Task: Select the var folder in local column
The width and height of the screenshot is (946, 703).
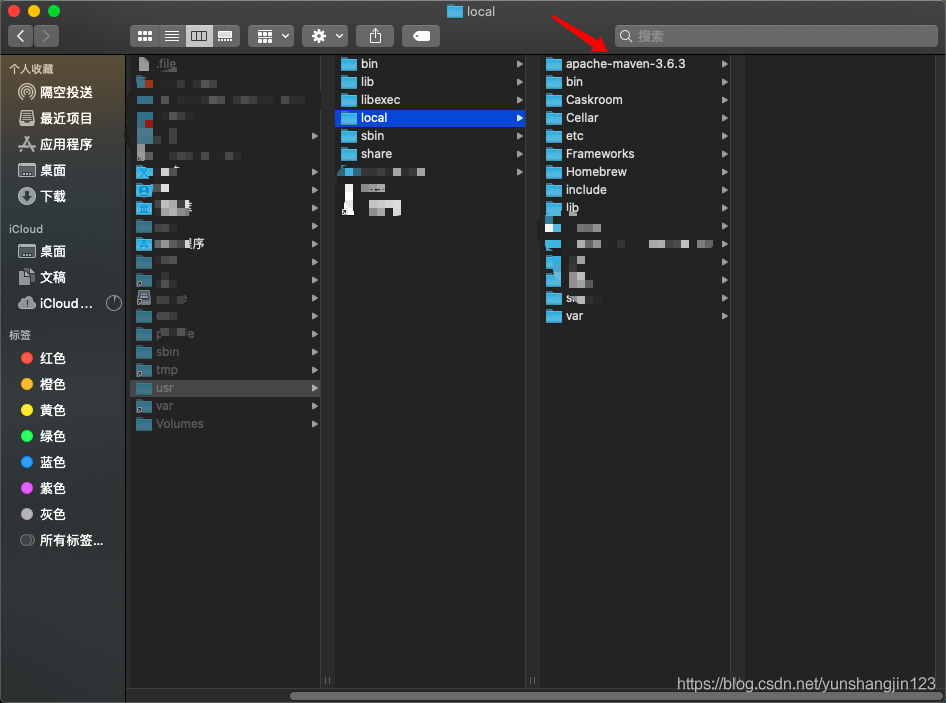Action: (x=635, y=316)
